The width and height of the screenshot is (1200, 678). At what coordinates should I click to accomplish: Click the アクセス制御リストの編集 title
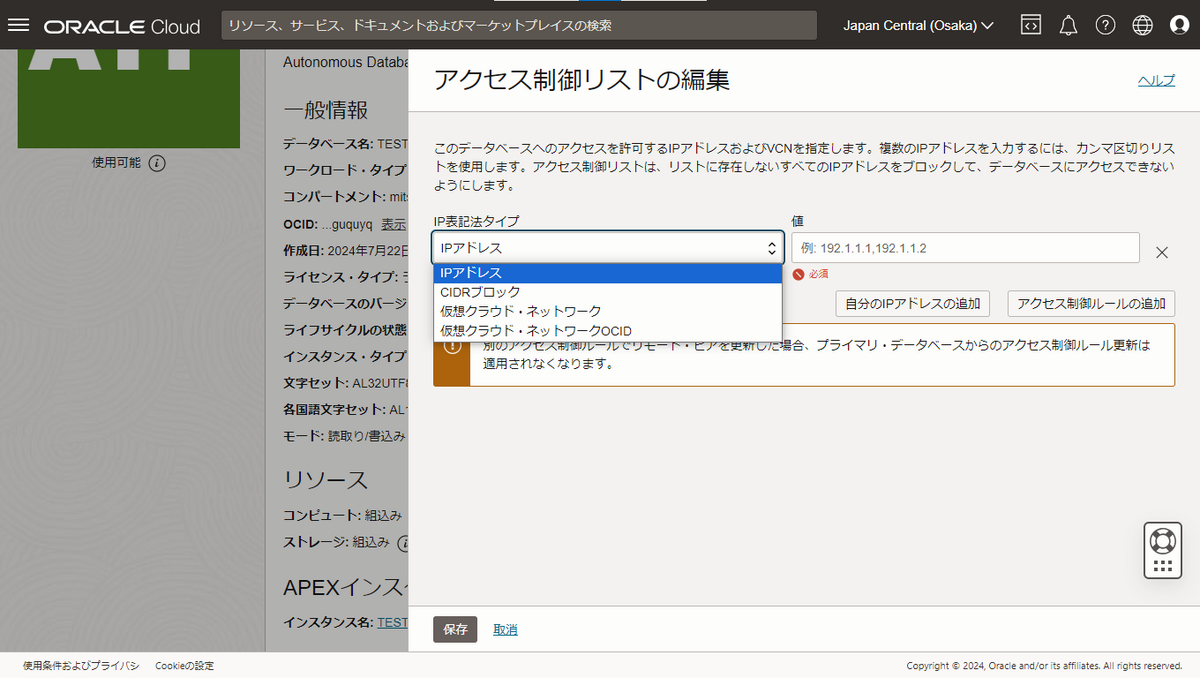click(x=582, y=80)
